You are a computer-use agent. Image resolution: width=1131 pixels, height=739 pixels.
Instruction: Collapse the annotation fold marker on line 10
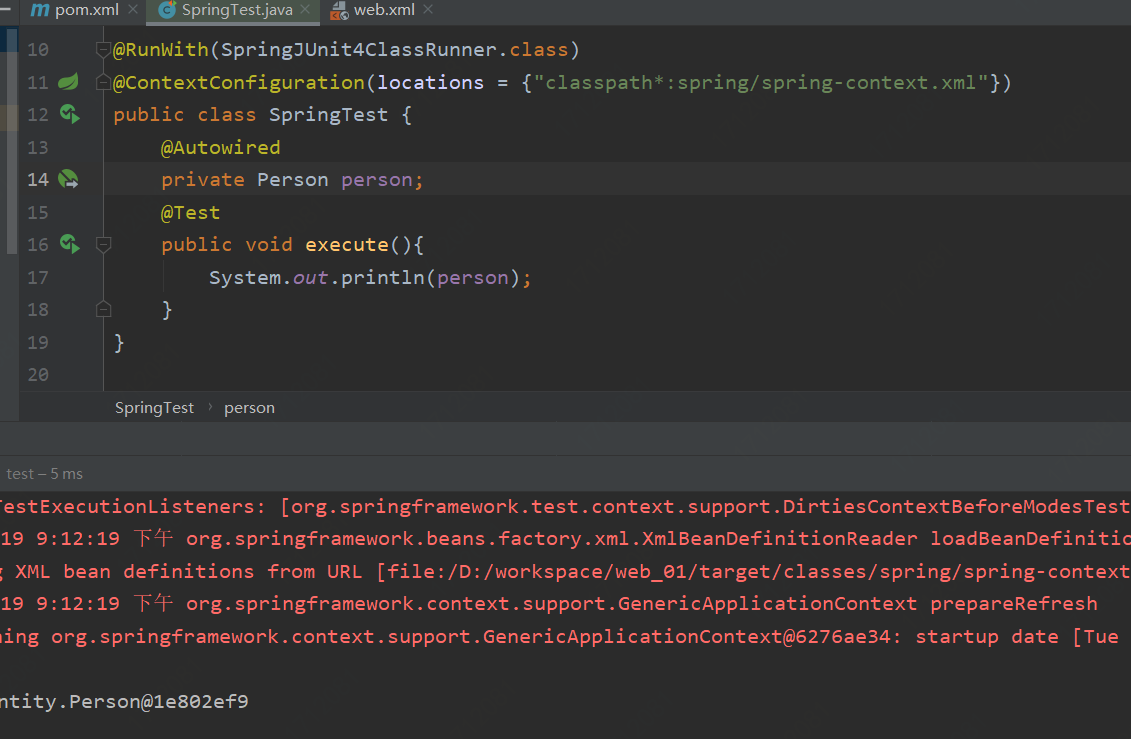point(103,50)
